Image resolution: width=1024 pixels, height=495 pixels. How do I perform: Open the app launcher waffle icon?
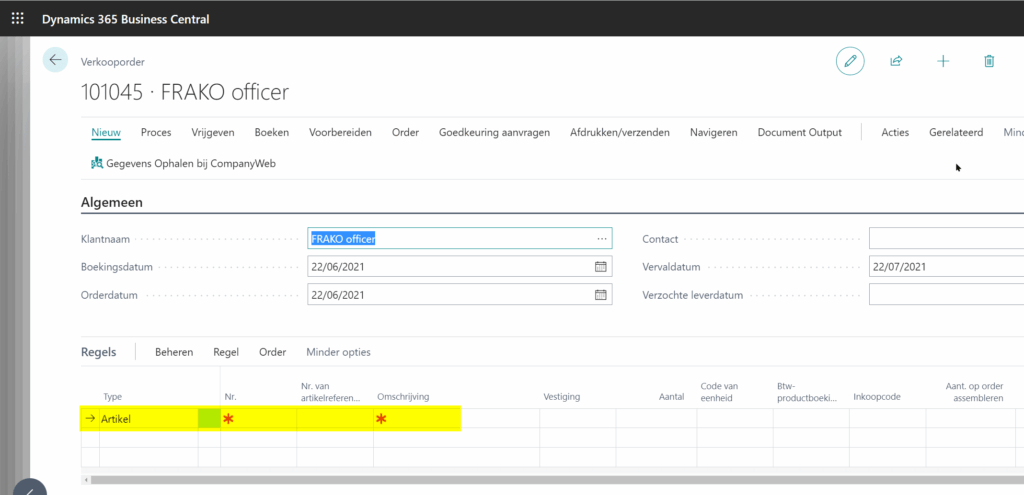point(17,18)
